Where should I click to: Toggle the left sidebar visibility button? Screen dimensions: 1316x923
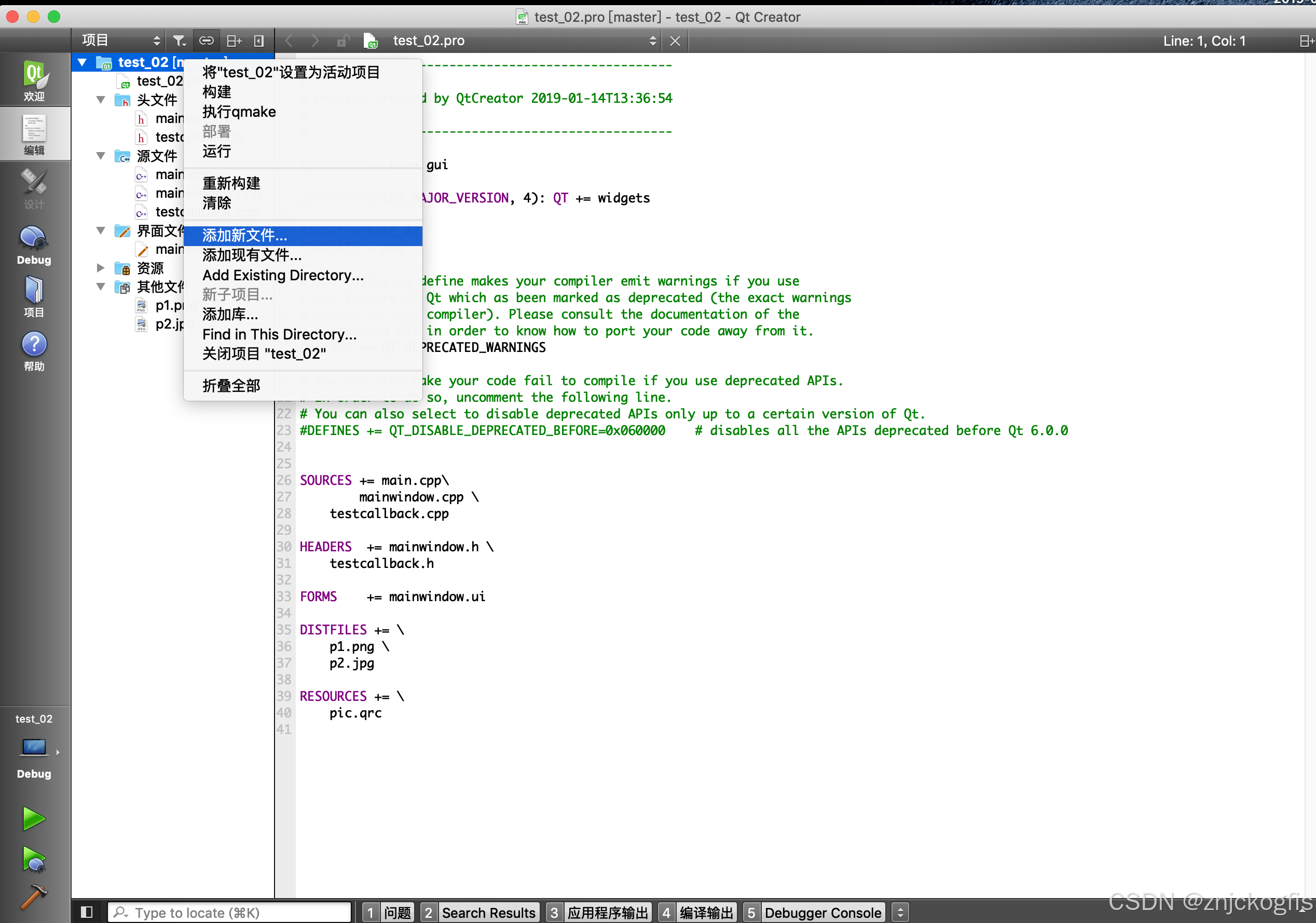tap(87, 912)
